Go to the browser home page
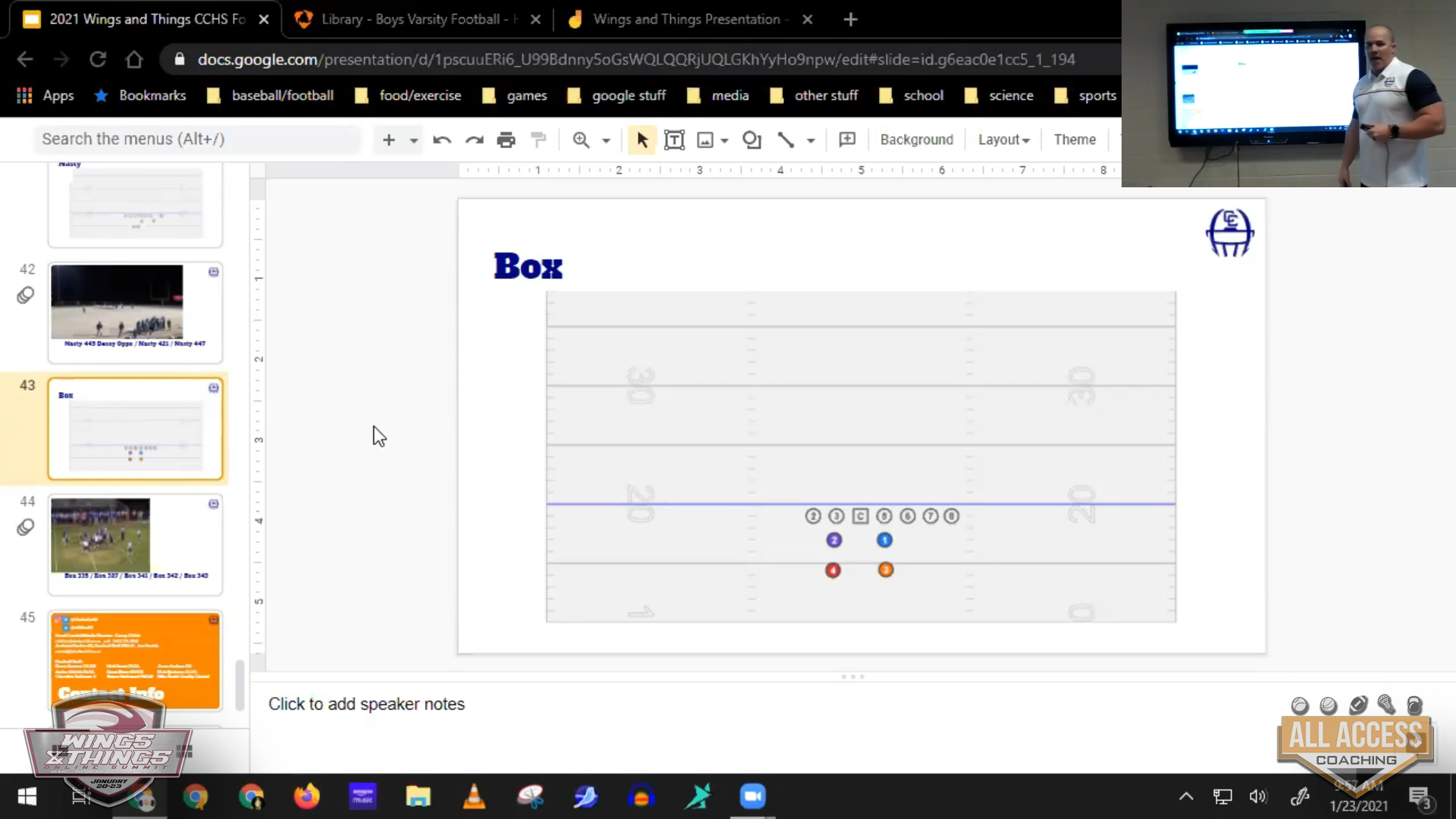 coord(134,59)
